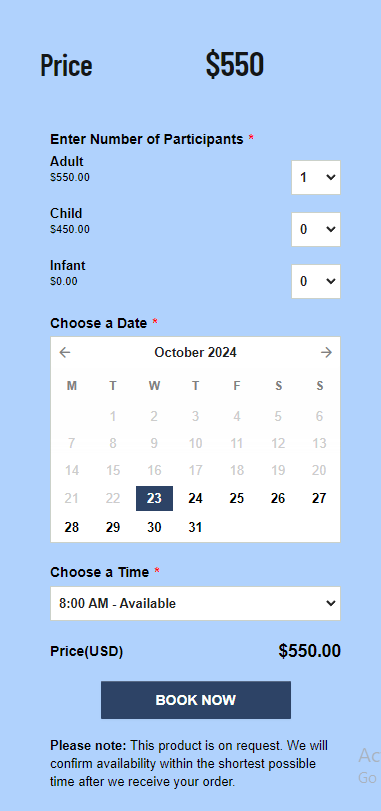This screenshot has width=381, height=811.
Task: Click the $550.00 total price
Action: [310, 651]
